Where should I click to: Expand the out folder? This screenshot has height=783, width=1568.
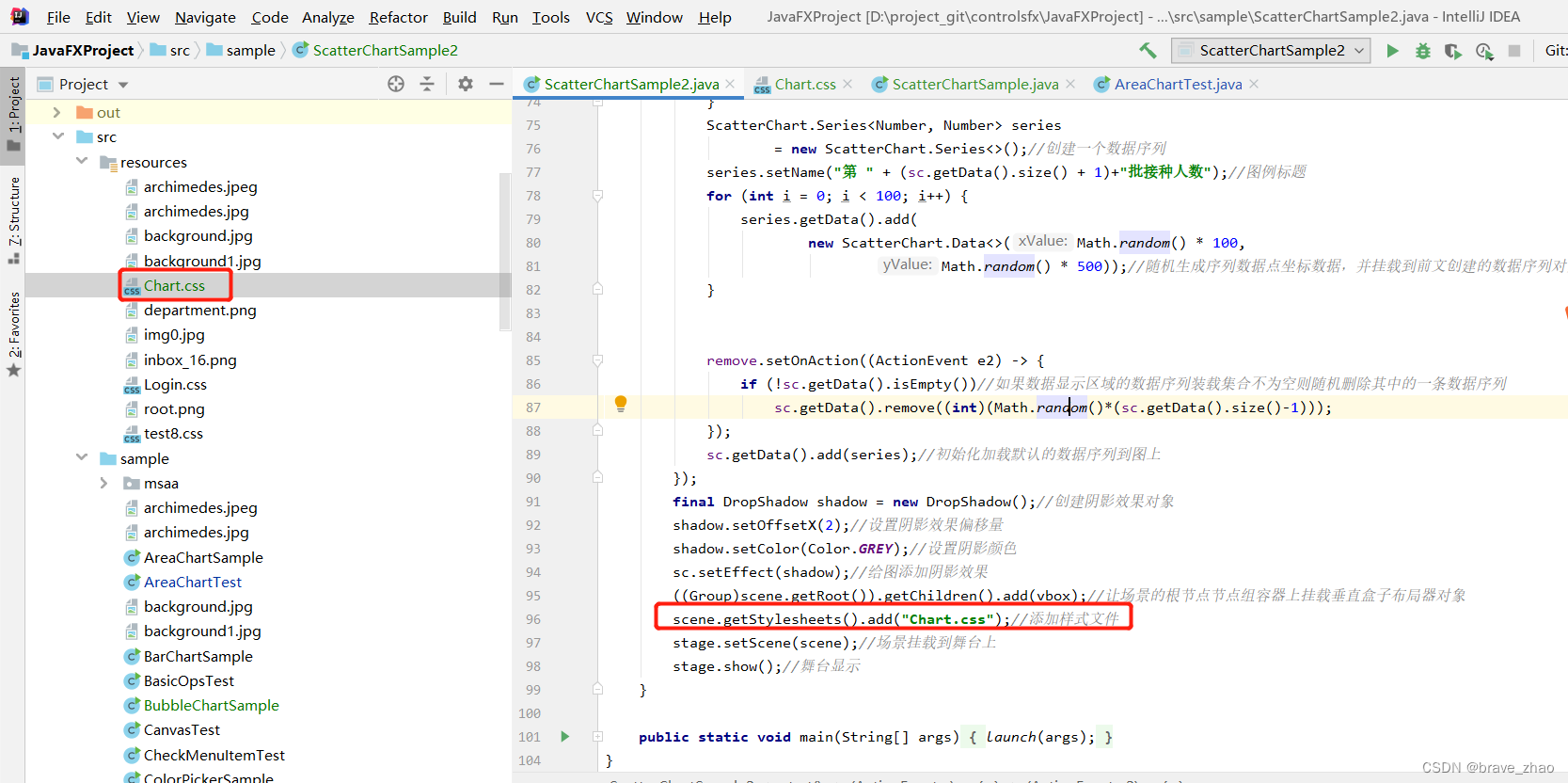[x=56, y=112]
